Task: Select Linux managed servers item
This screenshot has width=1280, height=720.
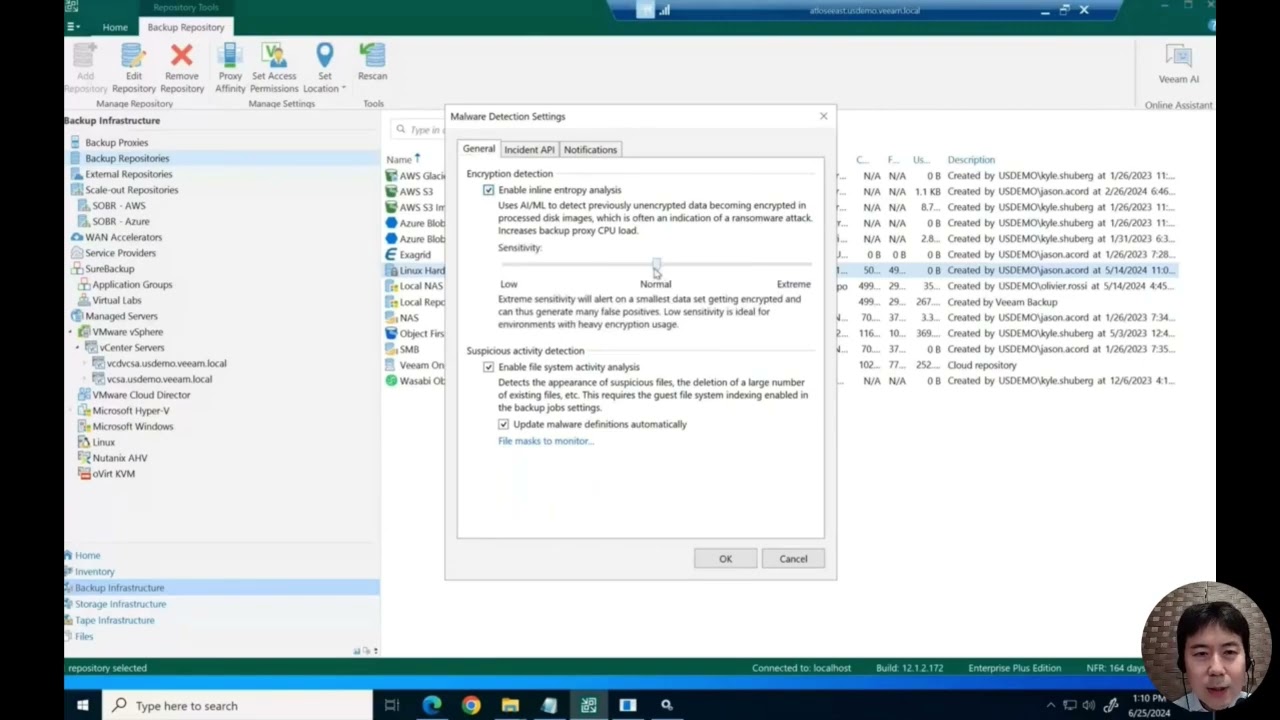Action: 103,442
